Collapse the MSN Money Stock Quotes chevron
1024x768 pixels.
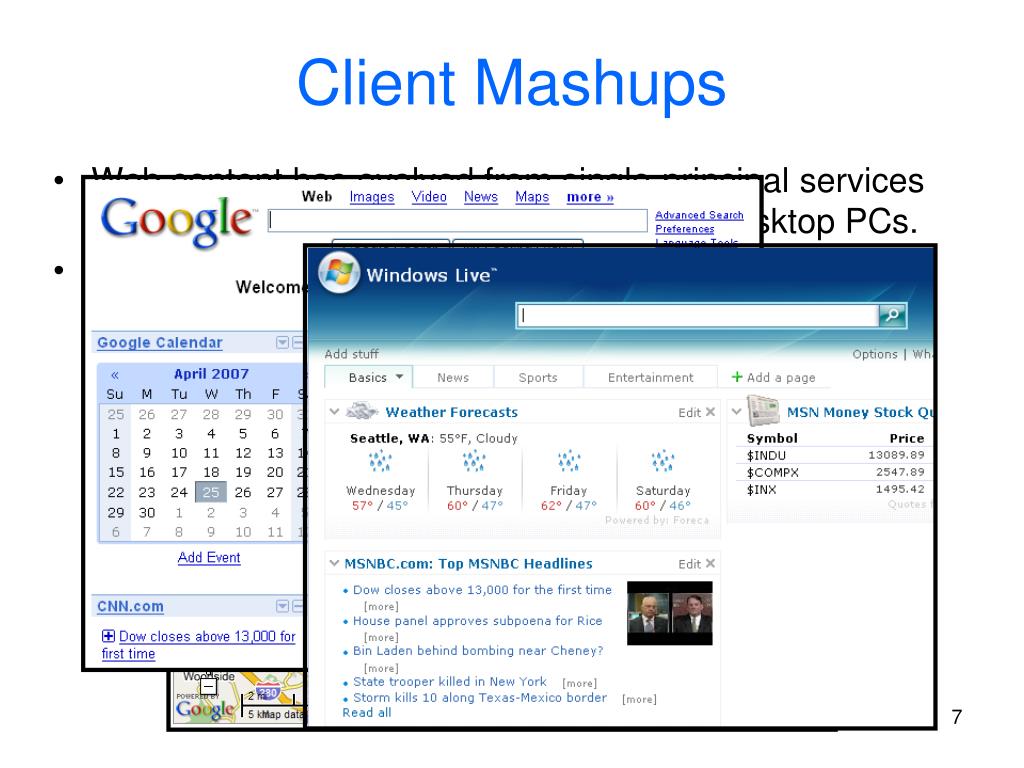click(x=737, y=412)
